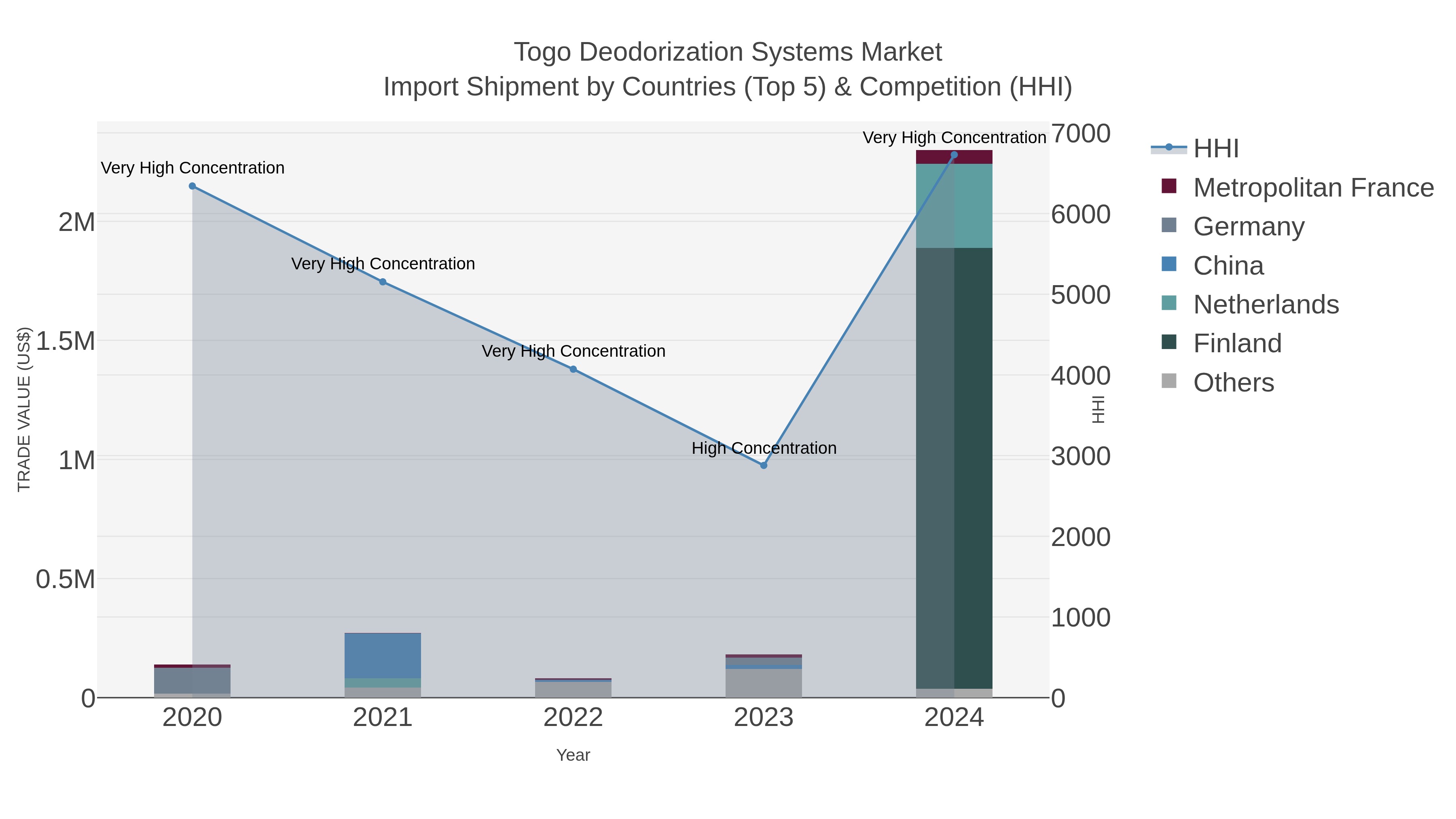Click 'Very High Concentration' label above 2024 point

[x=954, y=138]
